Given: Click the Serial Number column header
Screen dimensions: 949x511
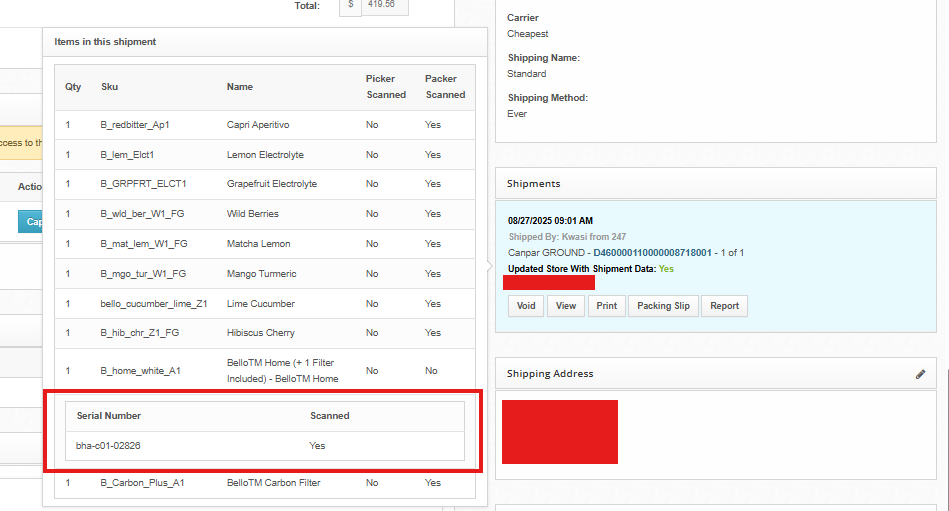Looking at the screenshot, I should [x=108, y=416].
